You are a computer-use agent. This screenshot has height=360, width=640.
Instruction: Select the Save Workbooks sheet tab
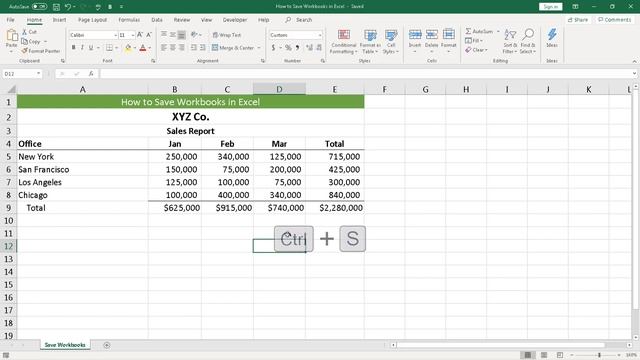click(65, 345)
